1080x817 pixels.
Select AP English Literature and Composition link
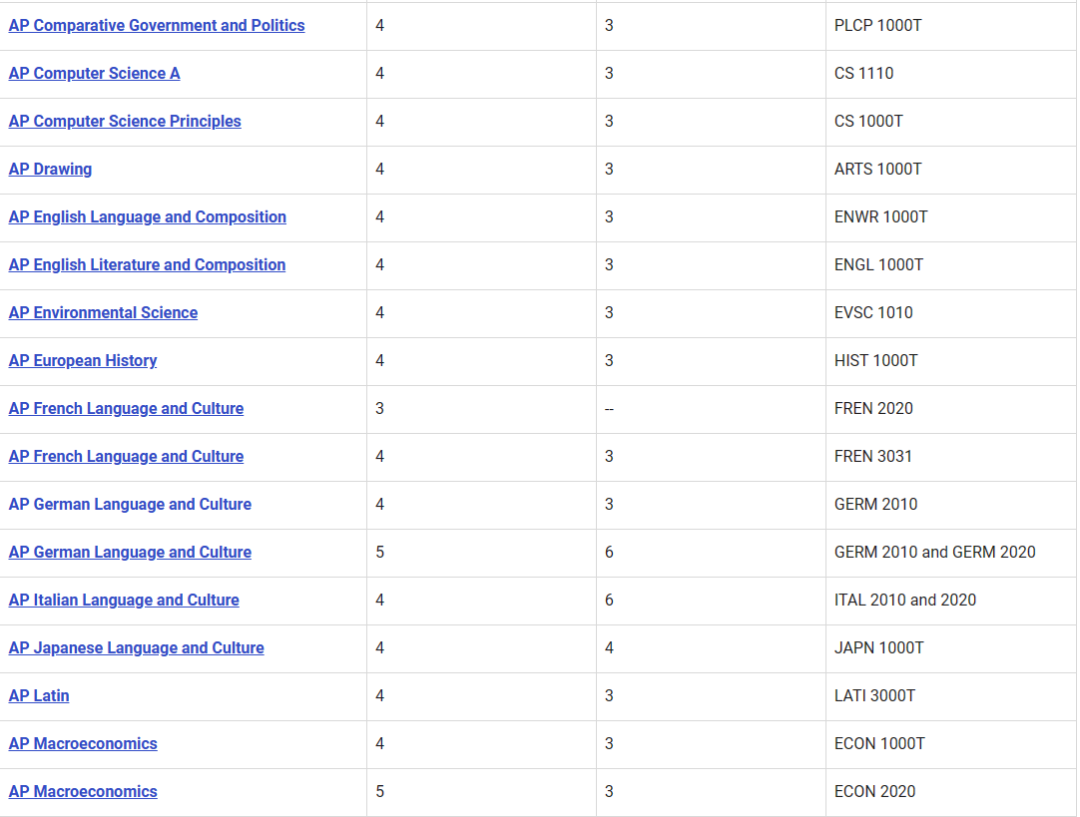147,265
